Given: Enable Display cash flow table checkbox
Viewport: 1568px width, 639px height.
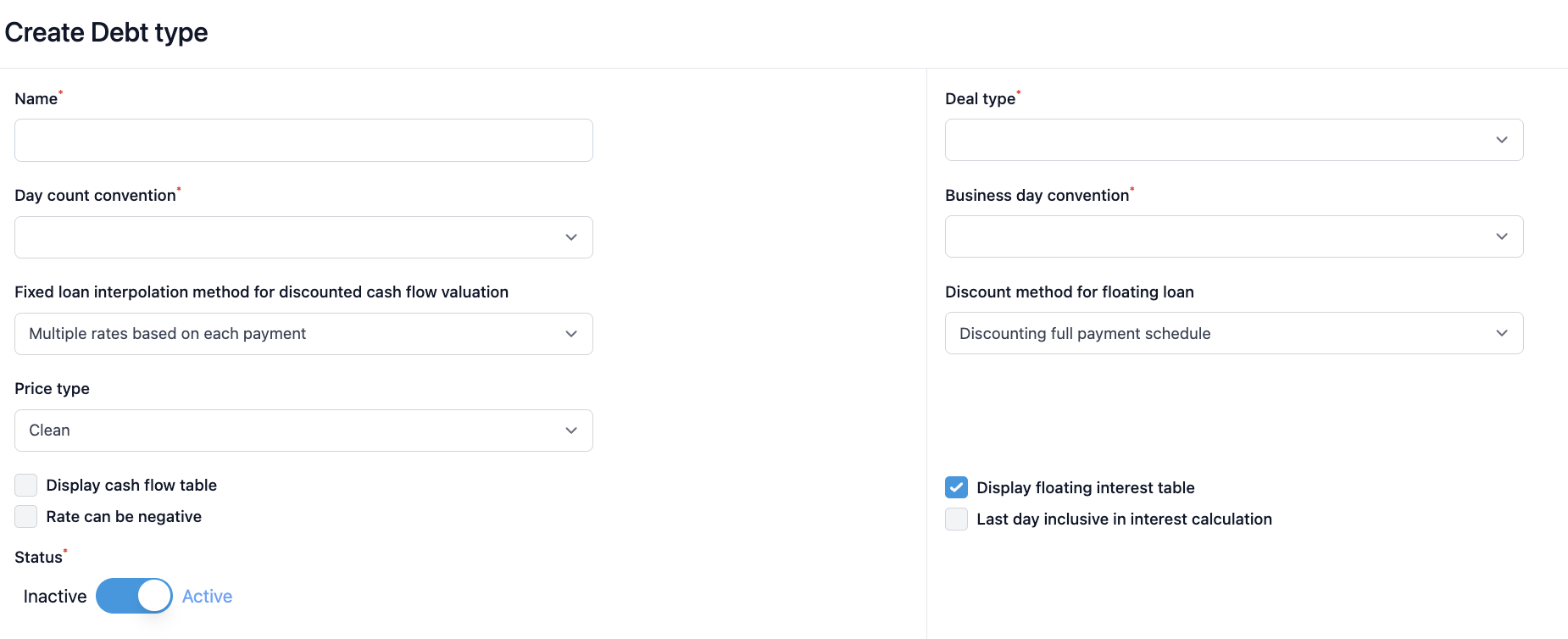Looking at the screenshot, I should click(26, 485).
